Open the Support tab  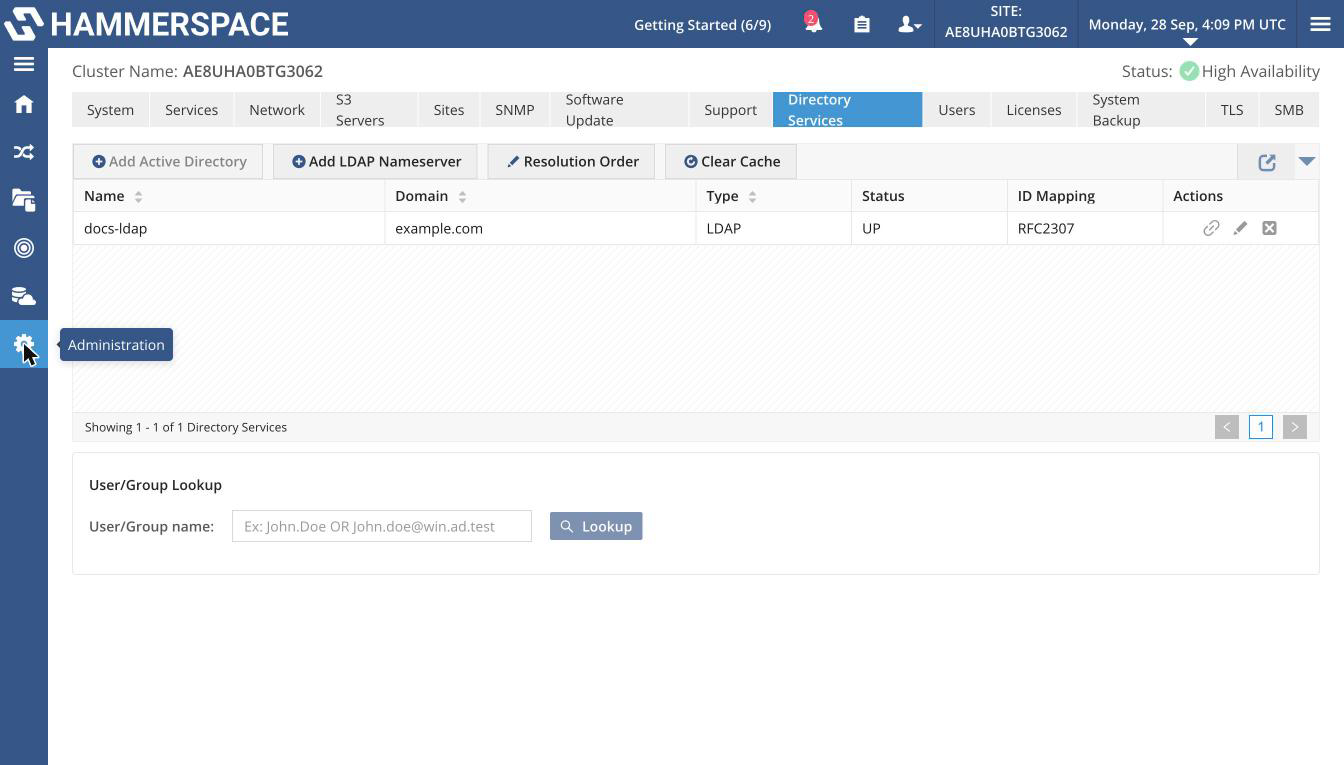[730, 110]
